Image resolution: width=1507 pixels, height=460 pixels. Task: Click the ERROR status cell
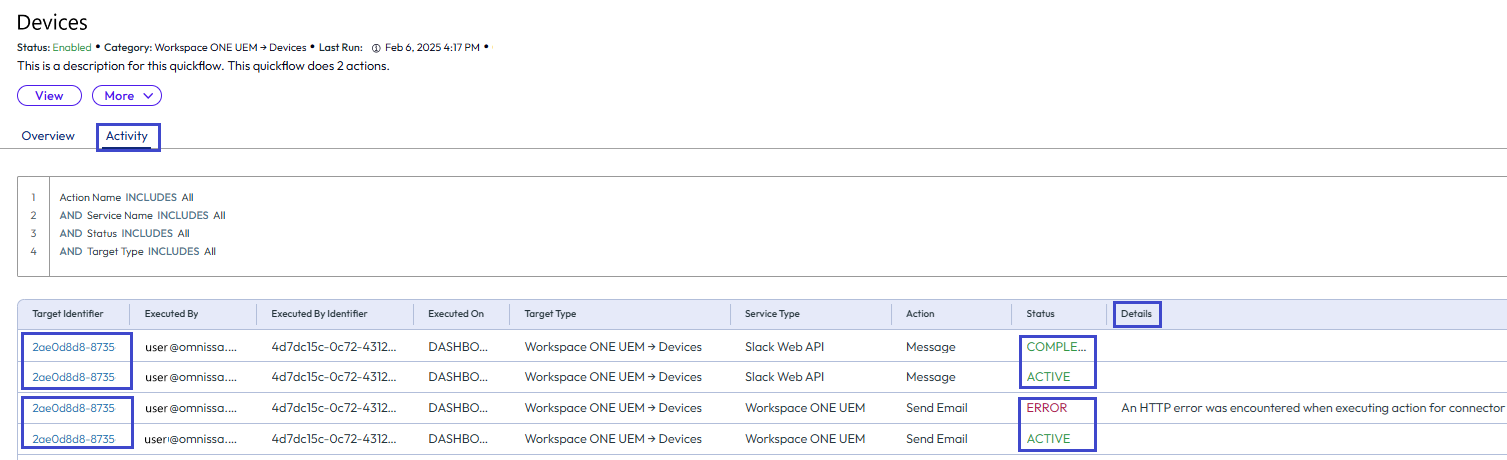pos(1046,408)
